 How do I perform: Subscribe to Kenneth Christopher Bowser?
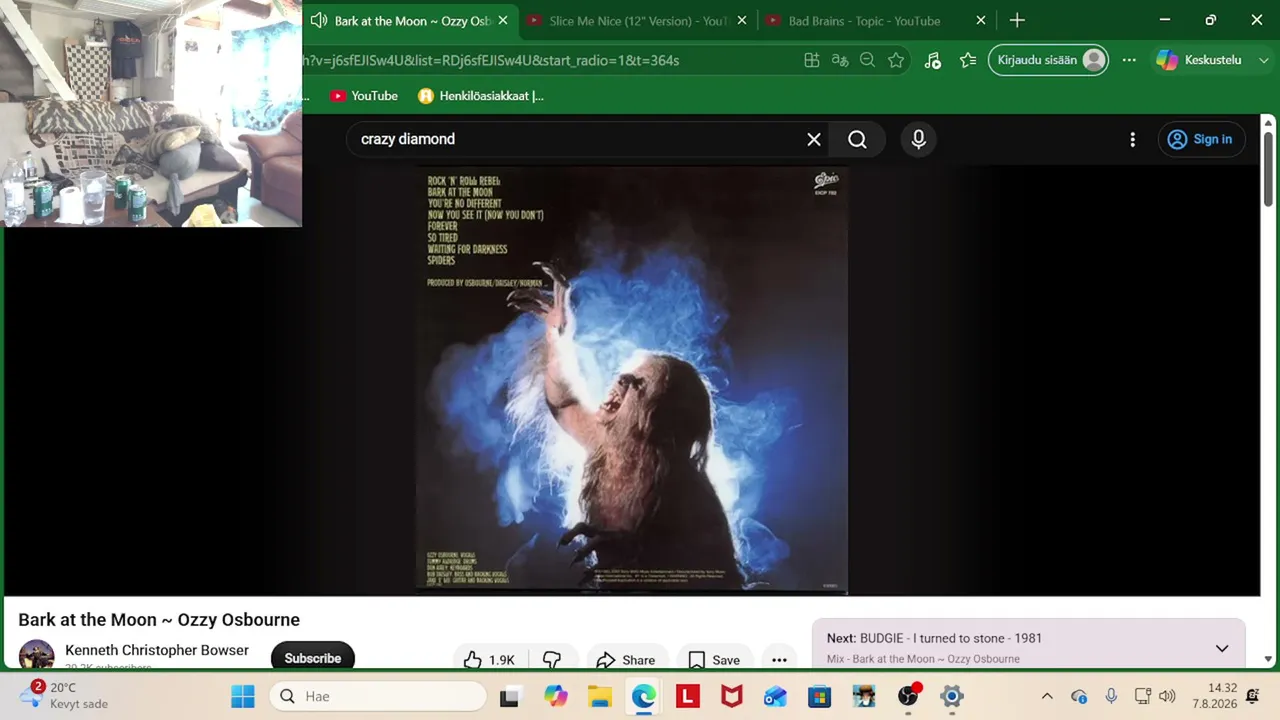313,658
